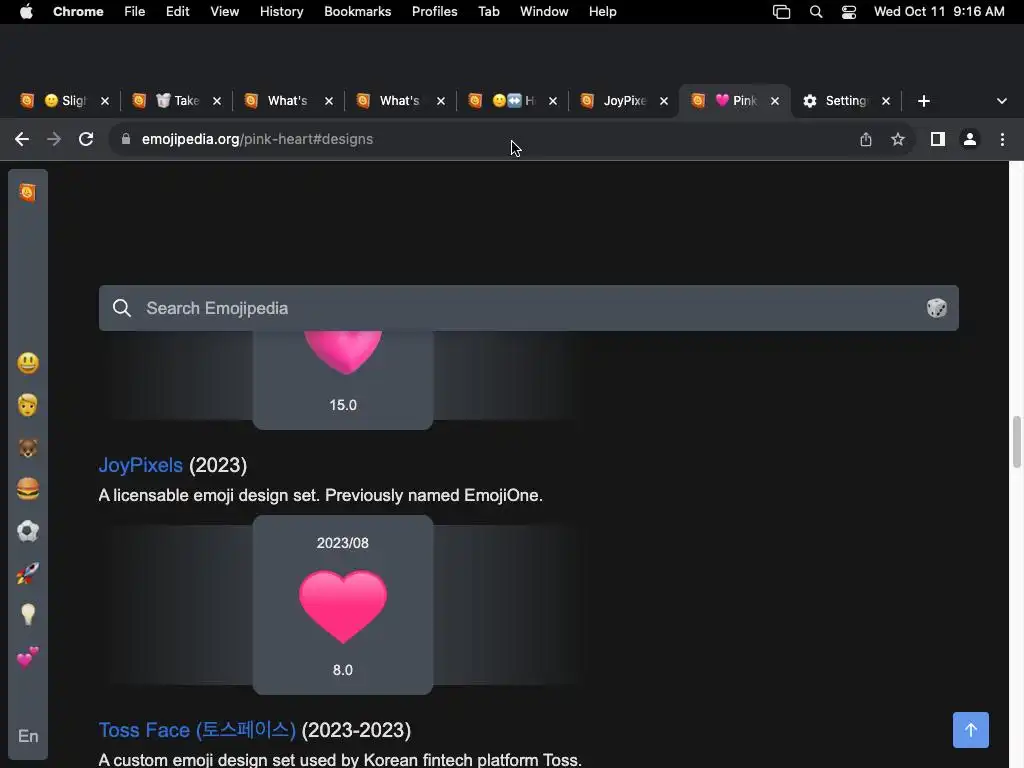The image size is (1024, 768).
Task: Open Smileys category grinning face icon
Action: pos(27,363)
